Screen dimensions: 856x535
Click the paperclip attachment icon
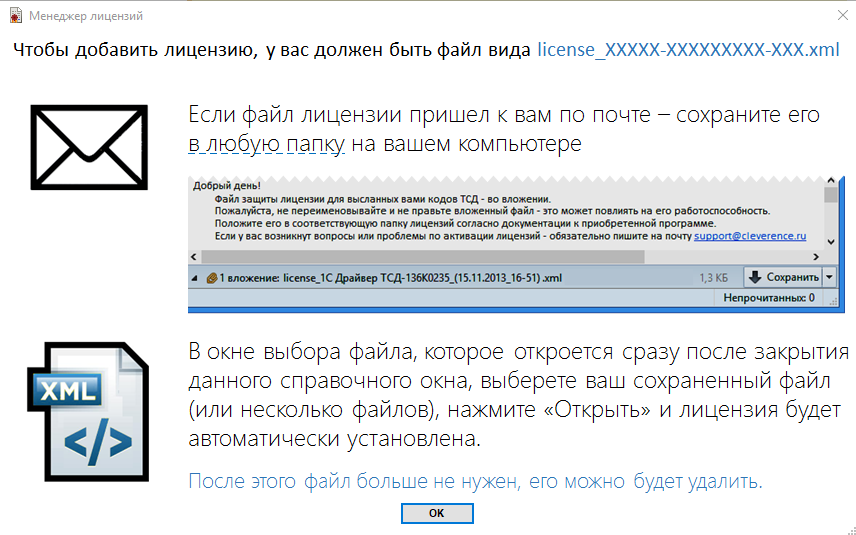pyautogui.click(x=212, y=278)
